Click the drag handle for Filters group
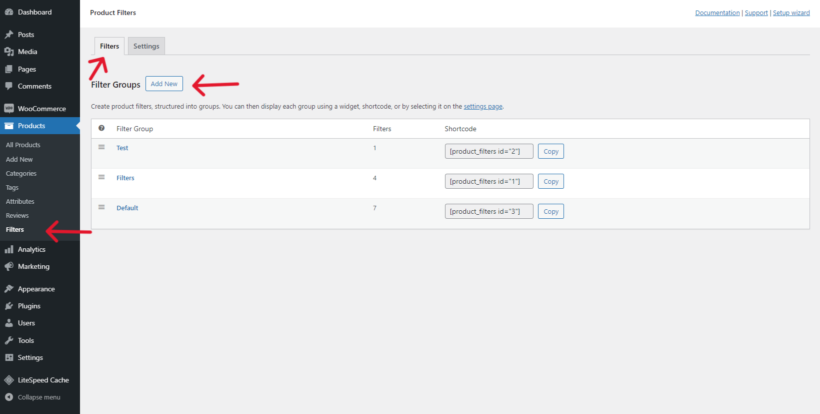 101,177
